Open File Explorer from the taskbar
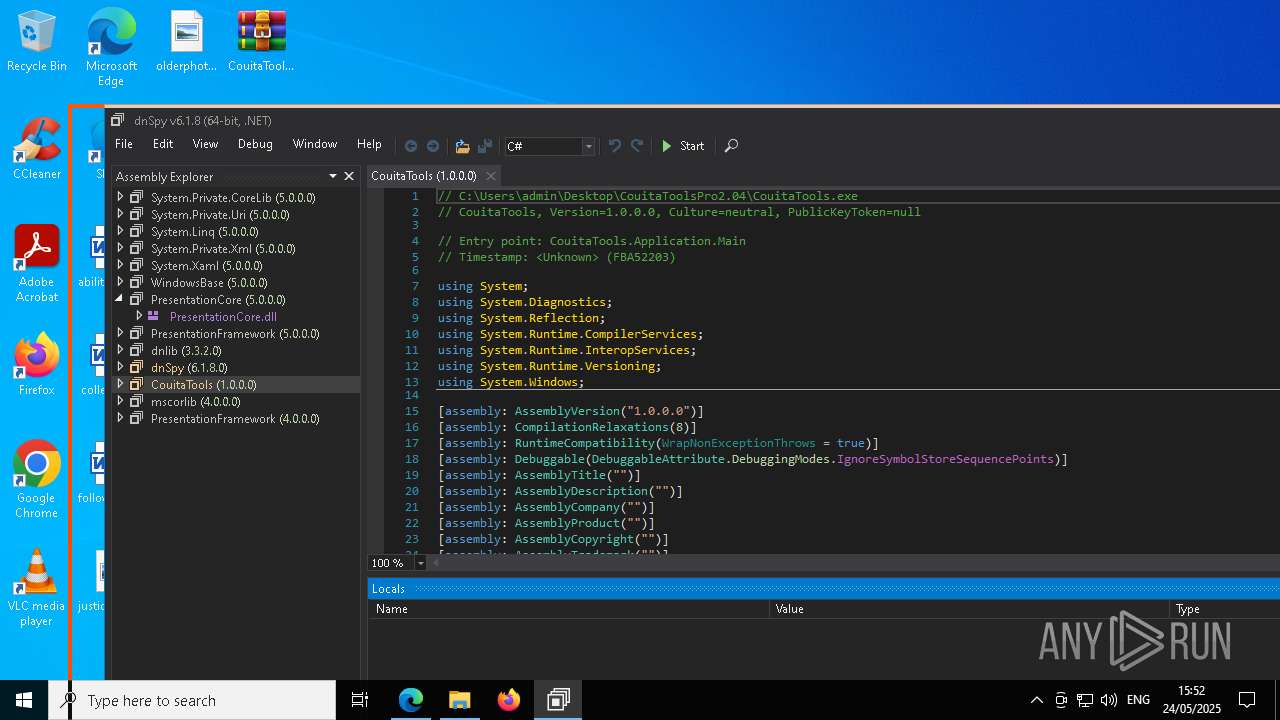The image size is (1280, 720). (x=459, y=700)
